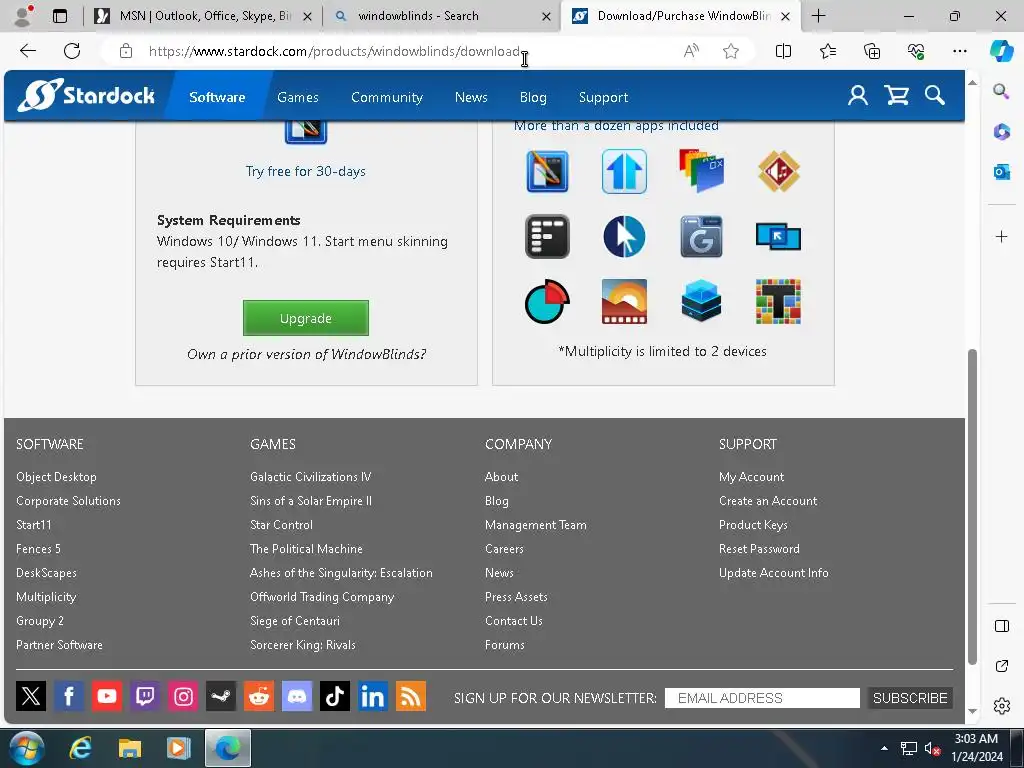The height and width of the screenshot is (768, 1024).
Task: Switch to the windowblinds Search tab
Action: tap(443, 16)
